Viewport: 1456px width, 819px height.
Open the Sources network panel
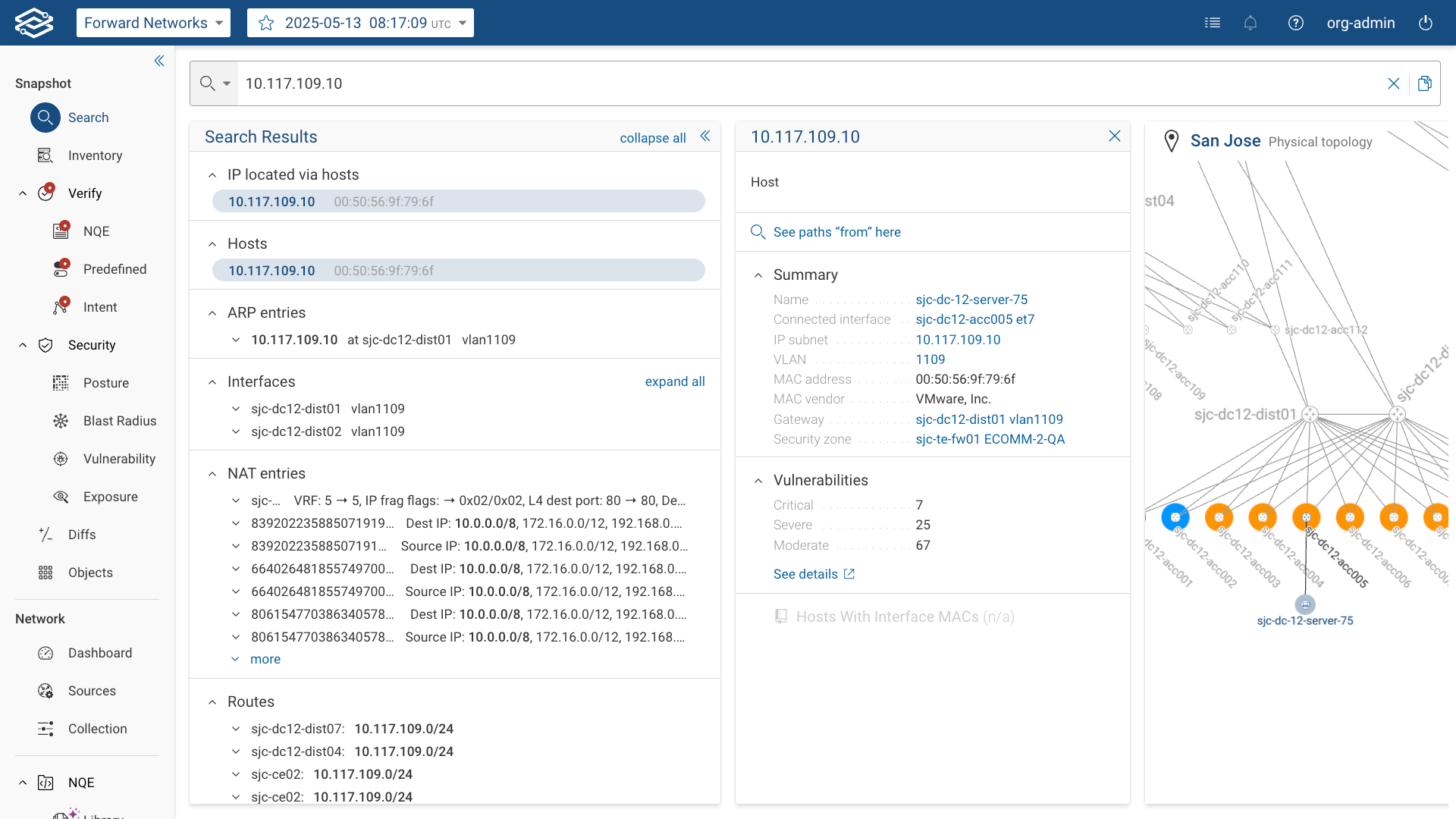93,691
